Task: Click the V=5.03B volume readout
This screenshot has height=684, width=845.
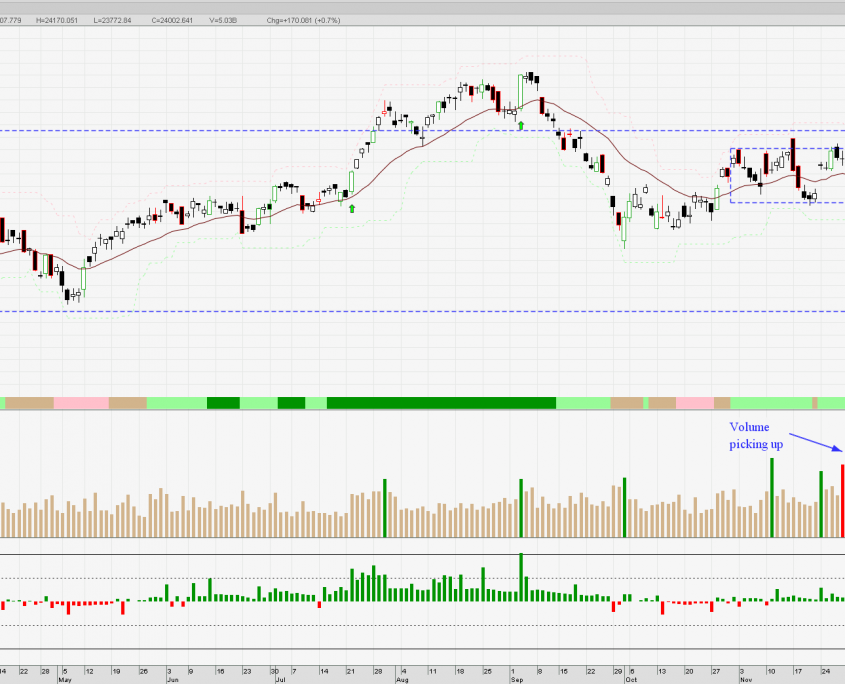Action: [x=224, y=20]
